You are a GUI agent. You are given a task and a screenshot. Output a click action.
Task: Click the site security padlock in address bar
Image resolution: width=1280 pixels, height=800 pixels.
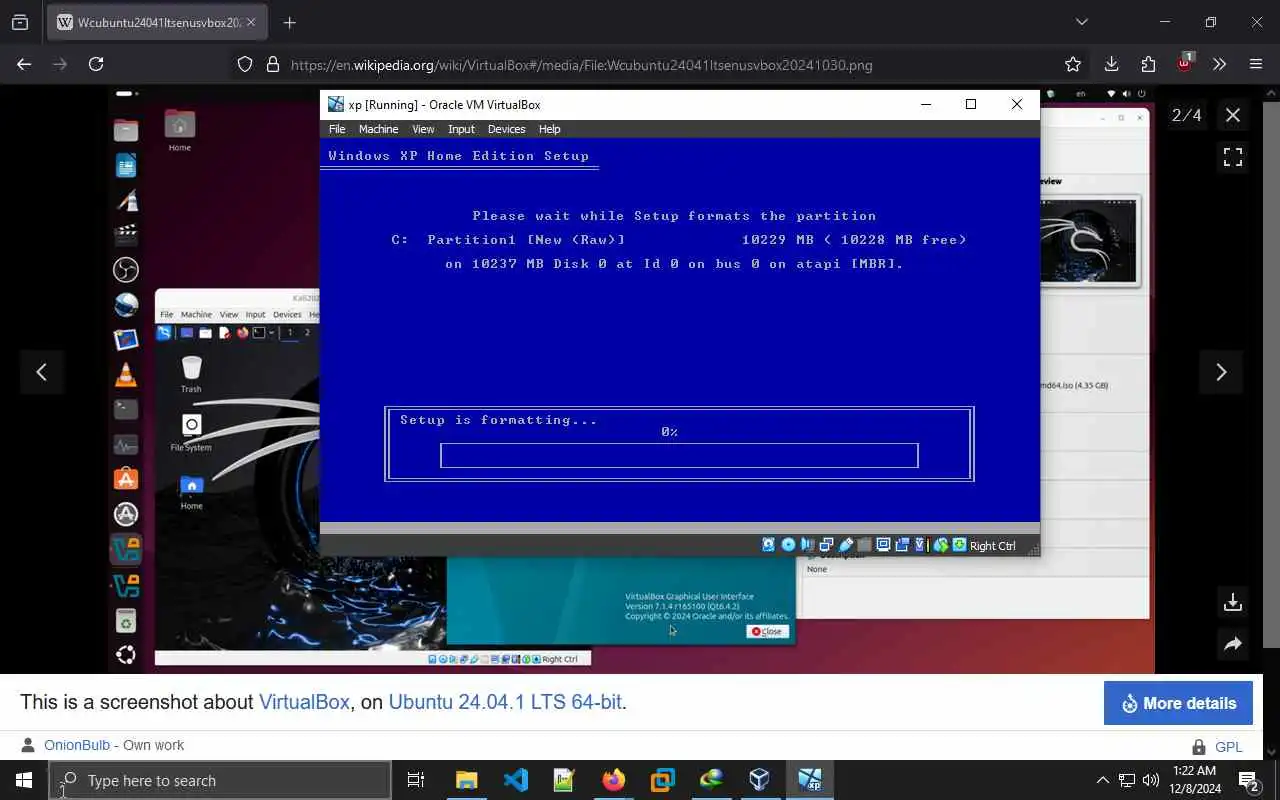[x=272, y=64]
